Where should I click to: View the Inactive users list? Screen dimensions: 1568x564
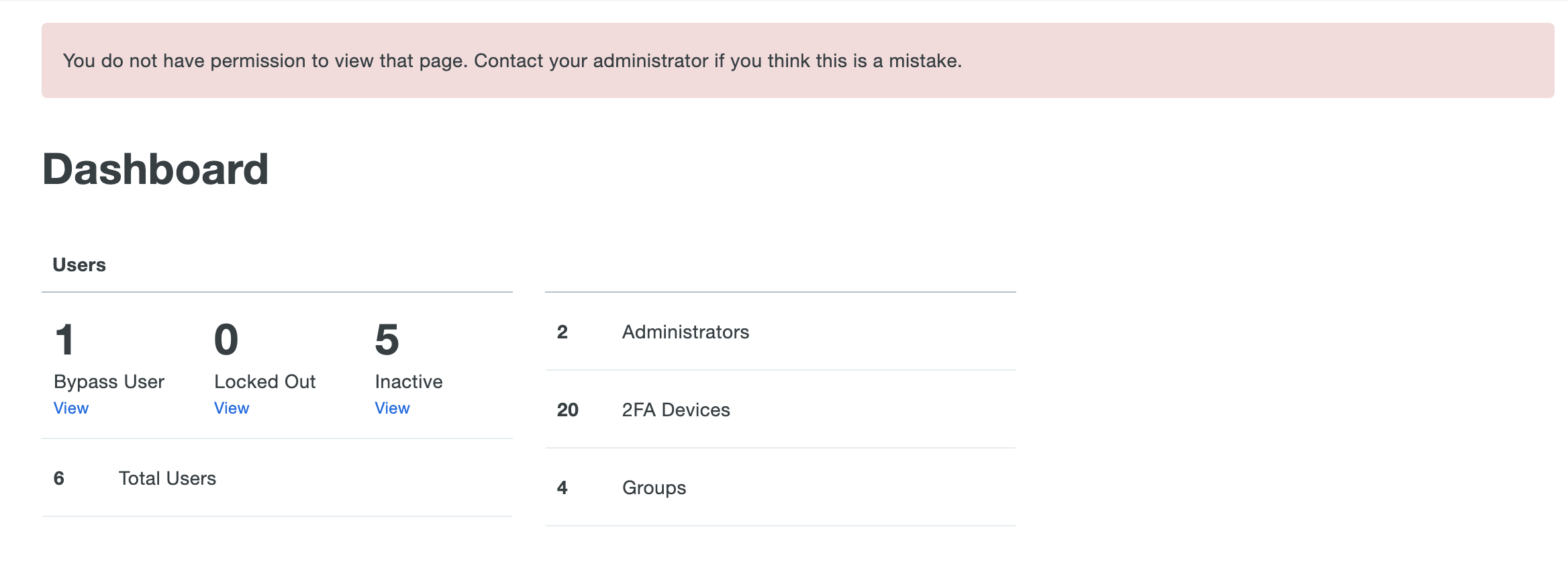click(392, 408)
